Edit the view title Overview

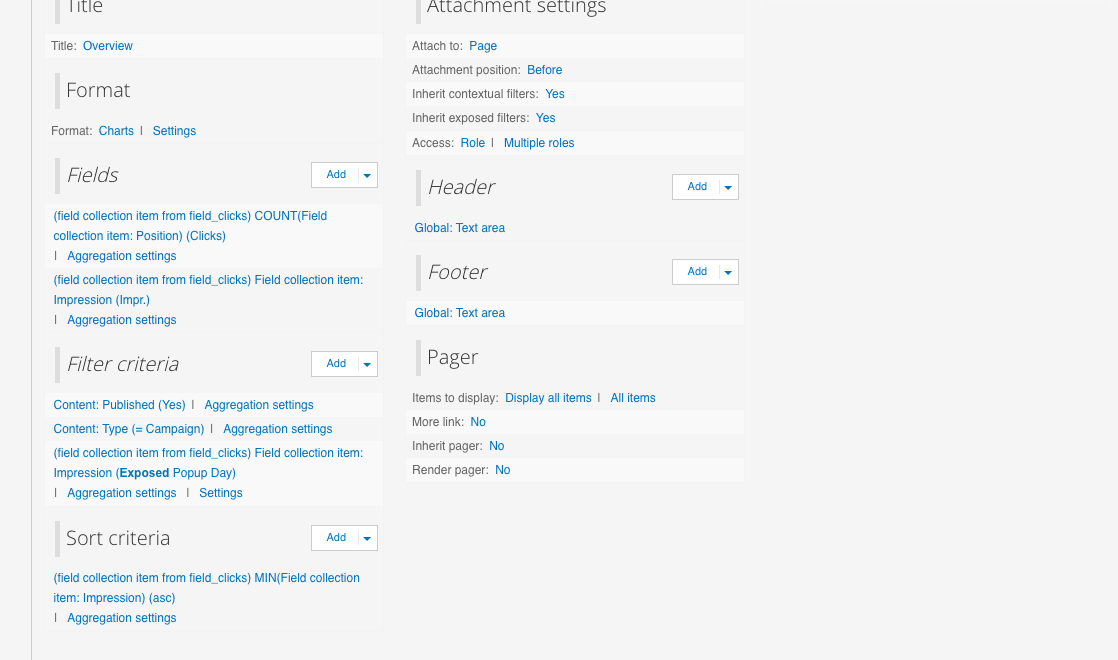107,45
